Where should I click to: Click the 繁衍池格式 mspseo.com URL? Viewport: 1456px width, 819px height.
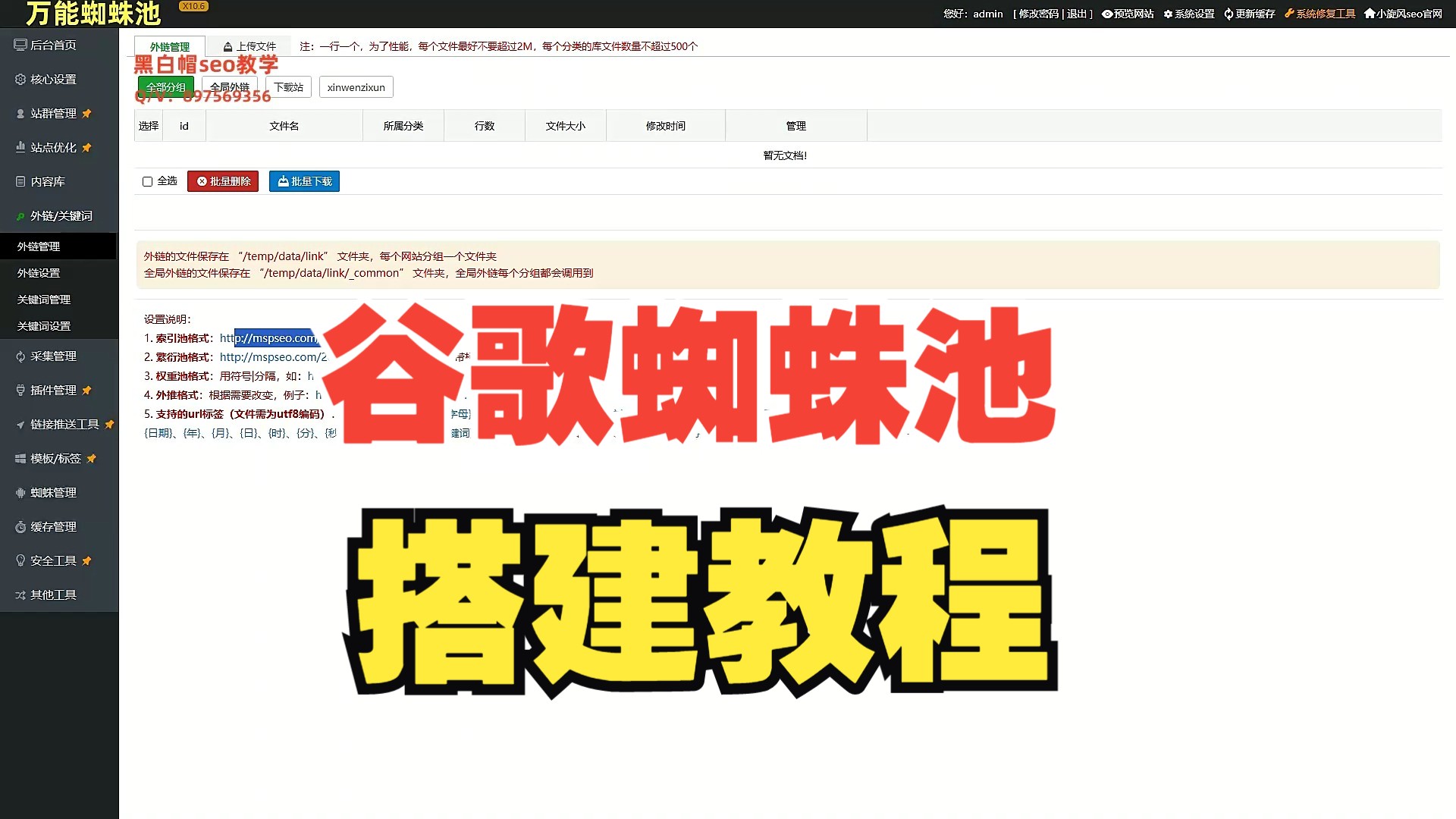[x=273, y=357]
